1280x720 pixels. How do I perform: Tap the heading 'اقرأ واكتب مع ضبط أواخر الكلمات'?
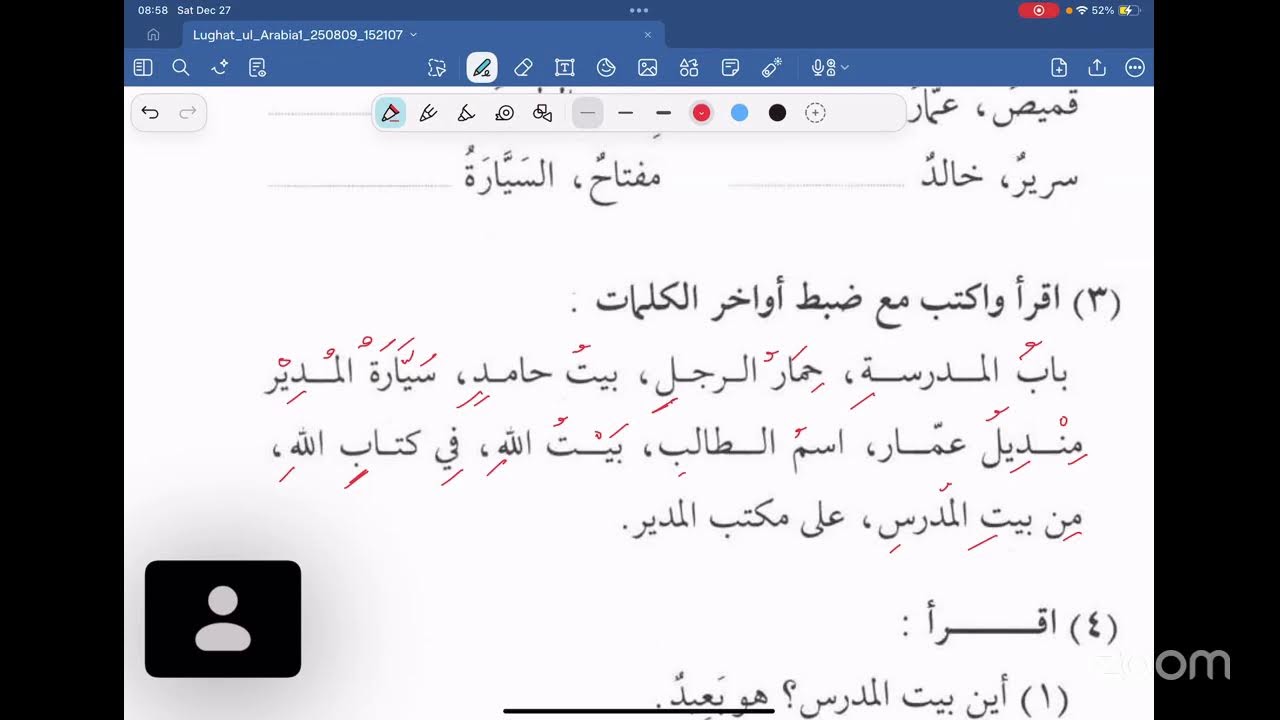[828, 301]
